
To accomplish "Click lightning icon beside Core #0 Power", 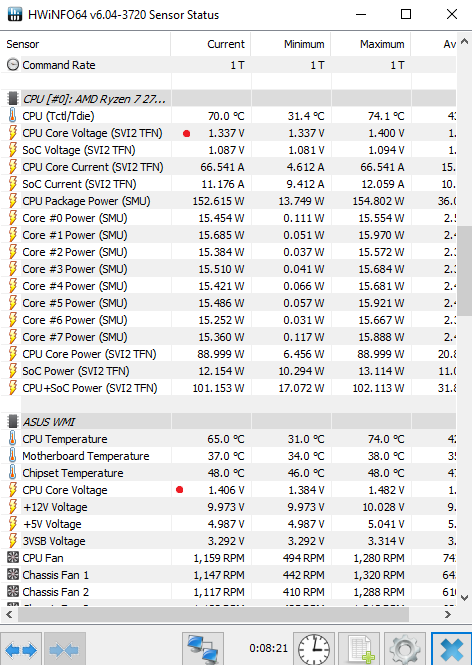I will [13, 218].
